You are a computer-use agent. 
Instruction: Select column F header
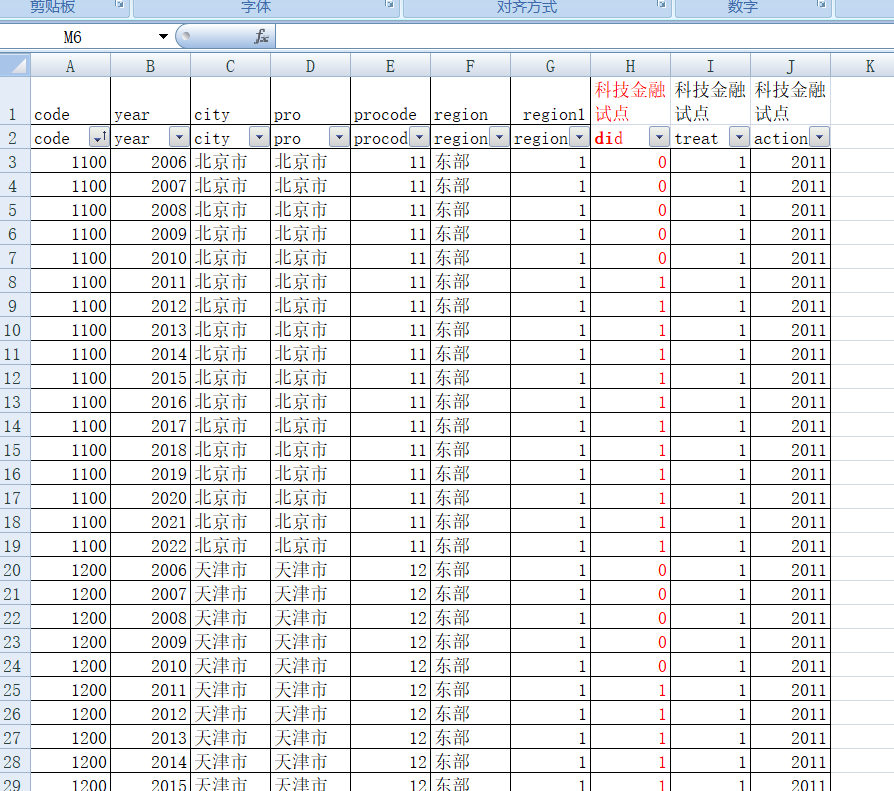(470, 66)
